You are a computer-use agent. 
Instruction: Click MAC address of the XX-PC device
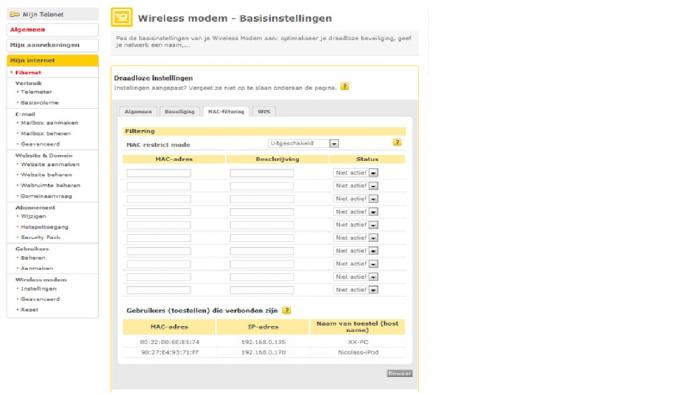coord(170,342)
